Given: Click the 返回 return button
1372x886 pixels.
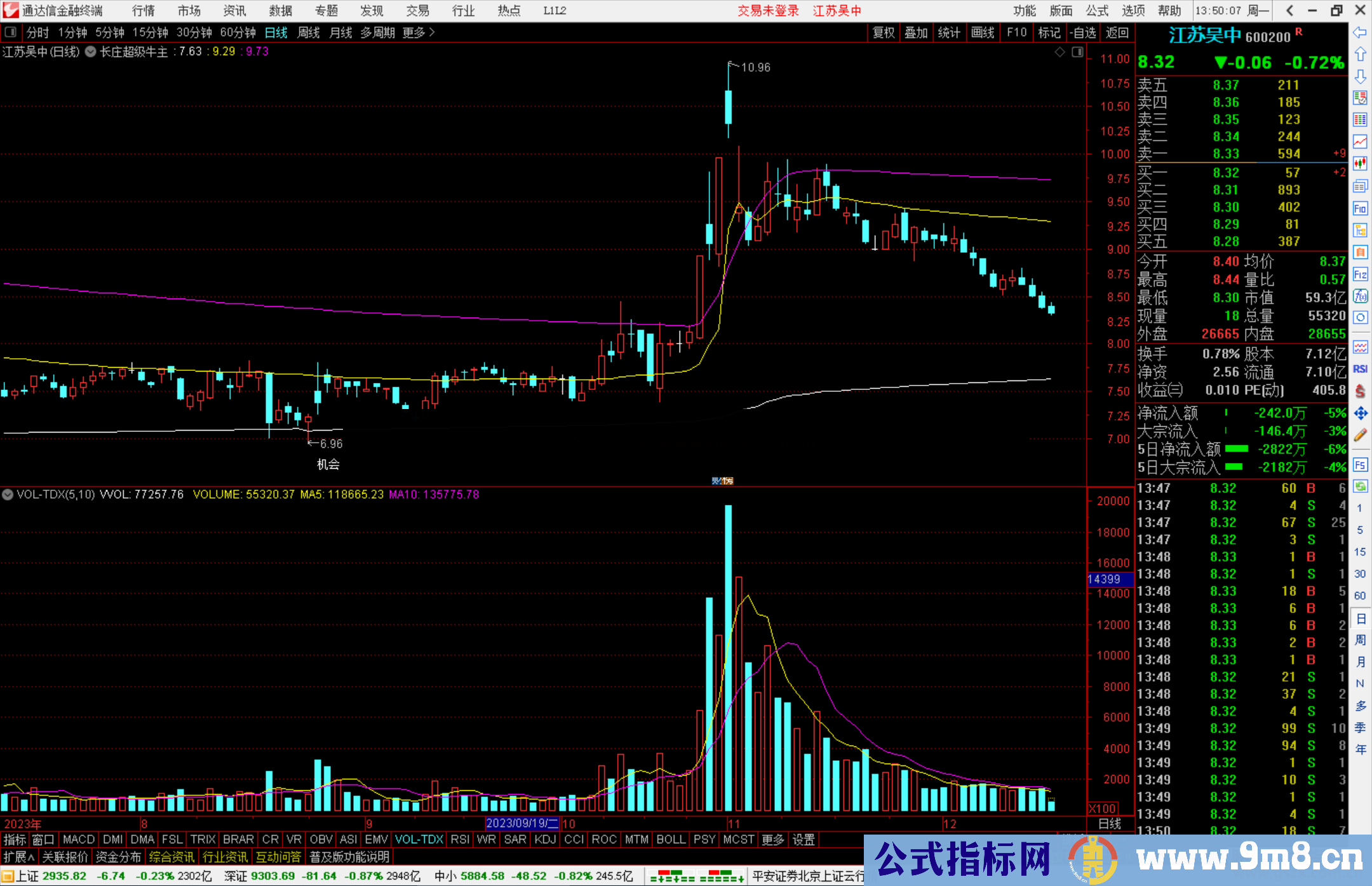Looking at the screenshot, I should tap(1117, 32).
